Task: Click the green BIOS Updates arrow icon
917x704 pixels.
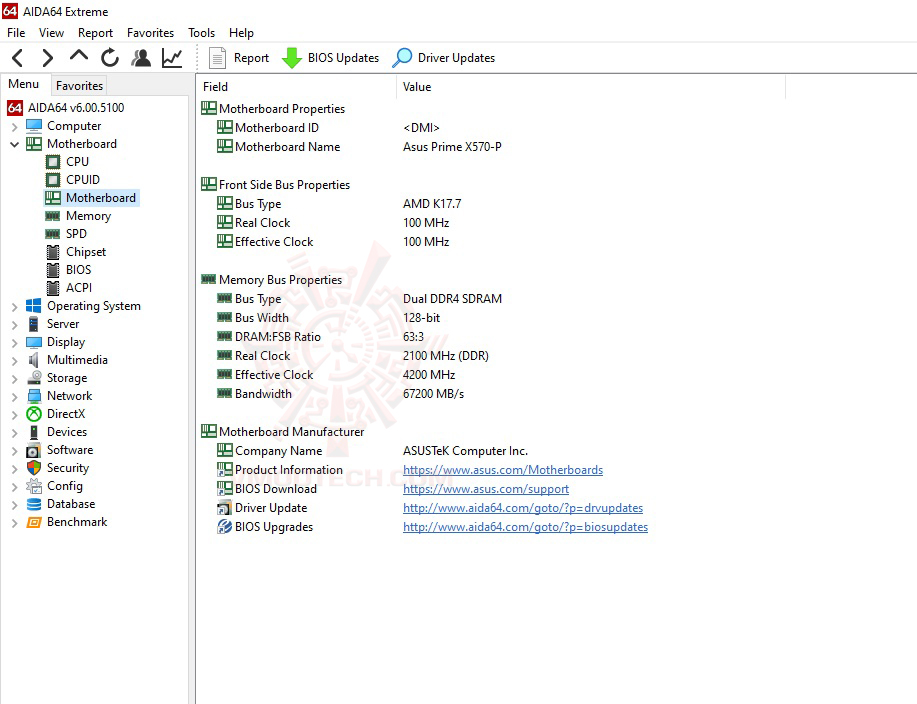Action: (291, 57)
